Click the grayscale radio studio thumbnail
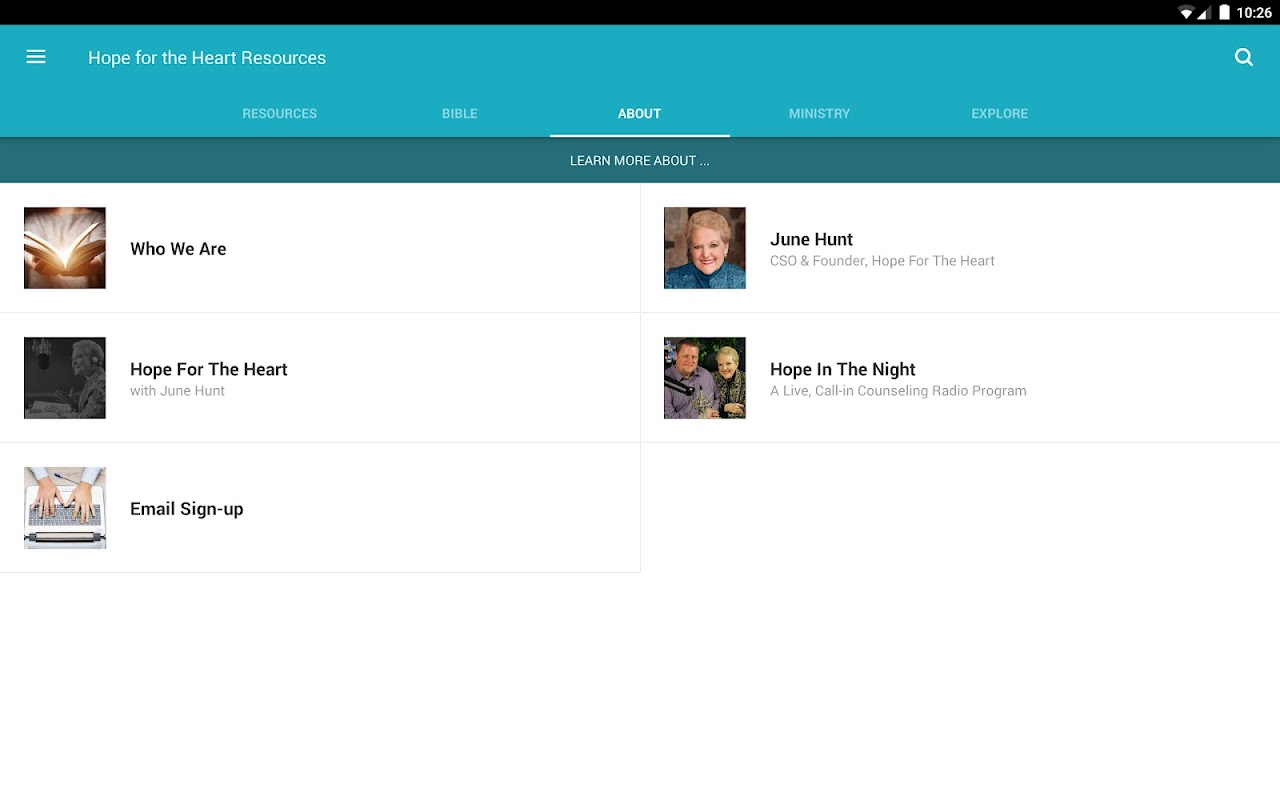The height and width of the screenshot is (800, 1280). click(x=65, y=378)
